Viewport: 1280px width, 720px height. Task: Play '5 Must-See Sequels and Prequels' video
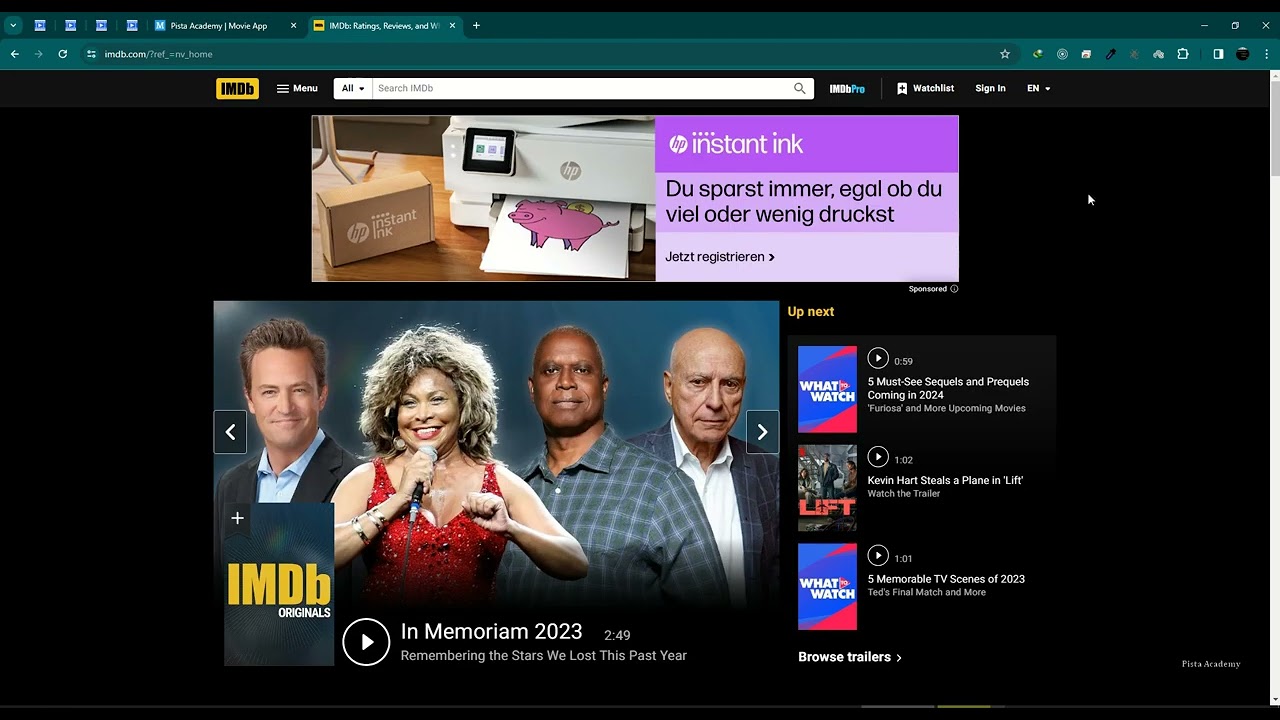pyautogui.click(x=878, y=358)
